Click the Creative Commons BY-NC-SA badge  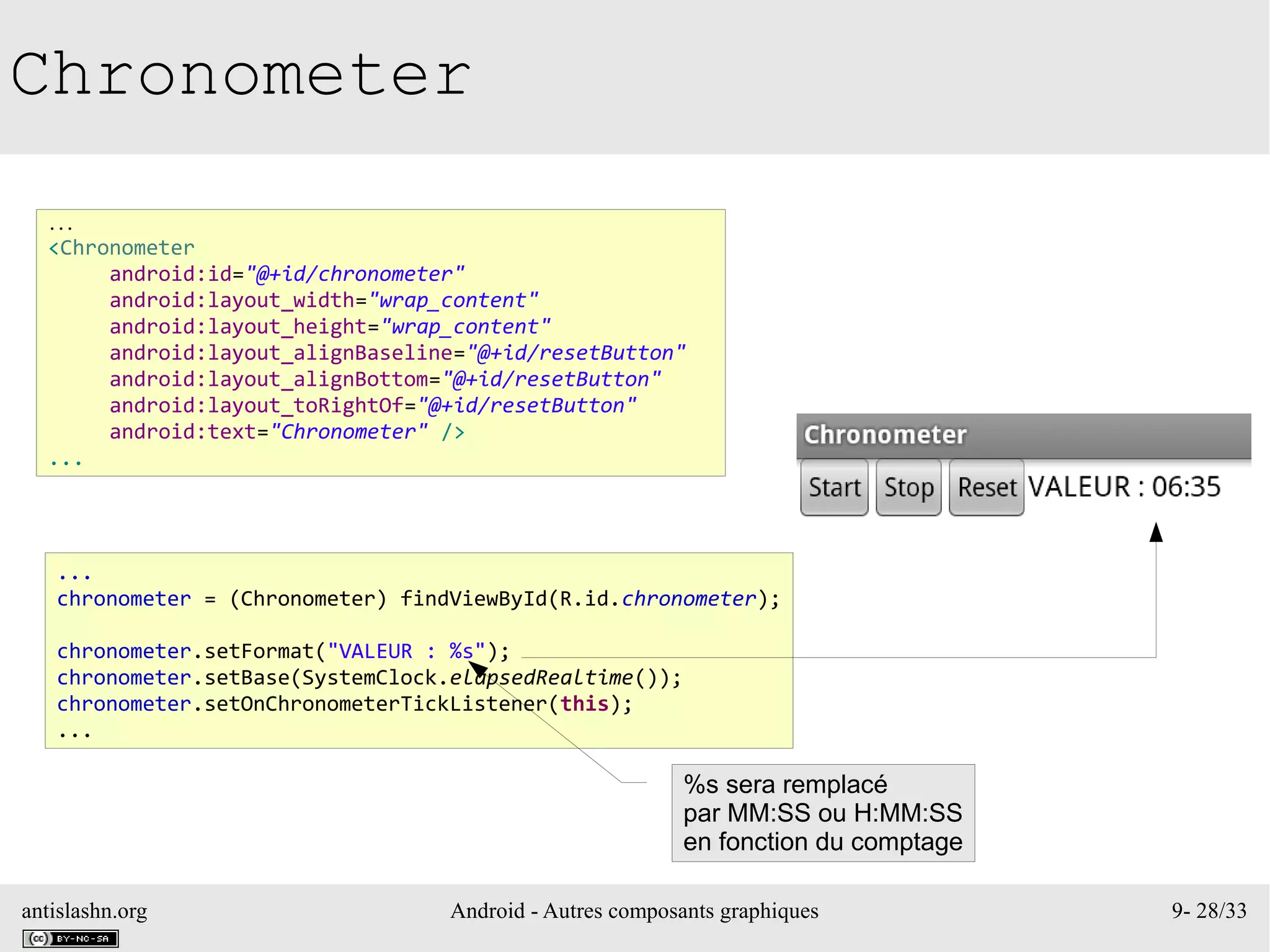(71, 938)
